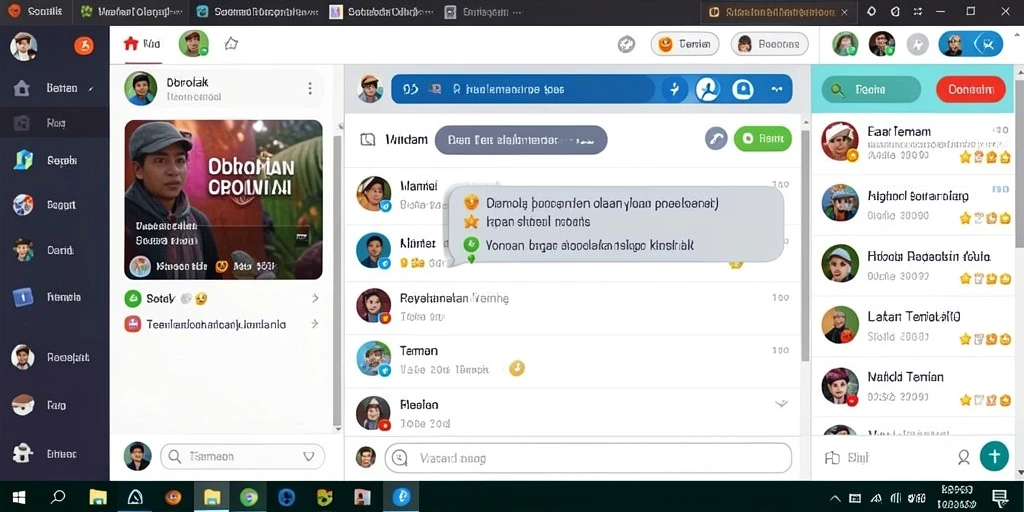Click the Vacad message input field
The height and width of the screenshot is (512, 1024).
588,458
